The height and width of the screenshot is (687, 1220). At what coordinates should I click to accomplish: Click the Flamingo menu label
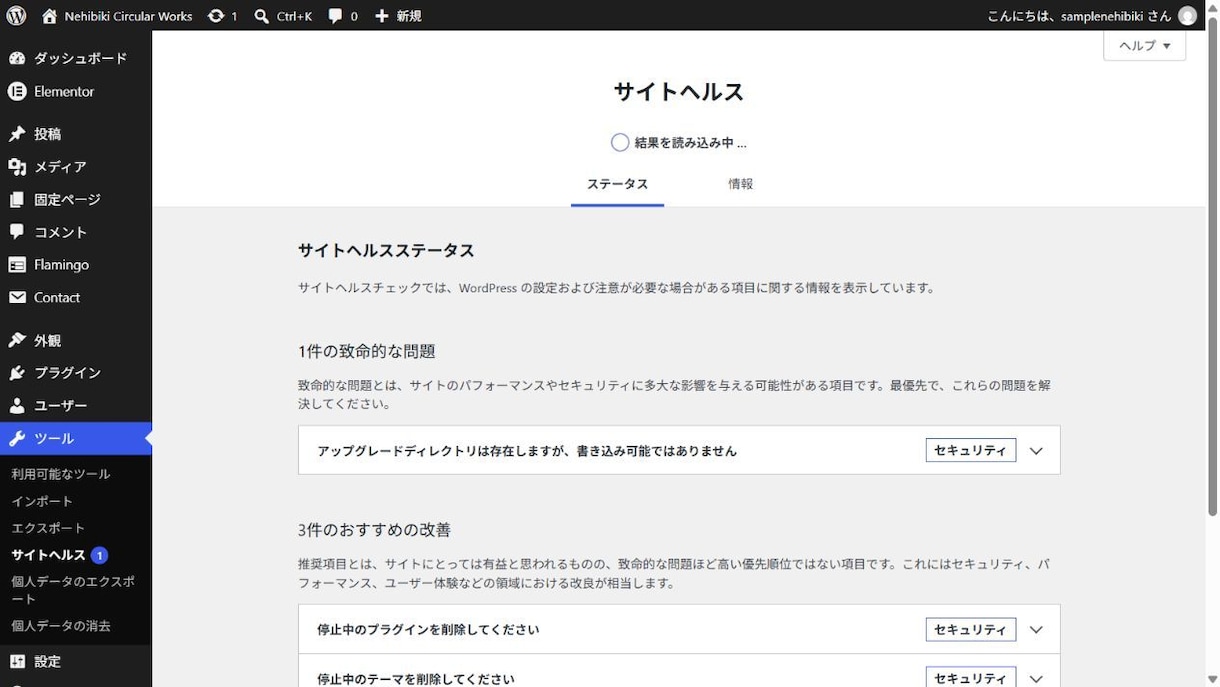point(62,265)
